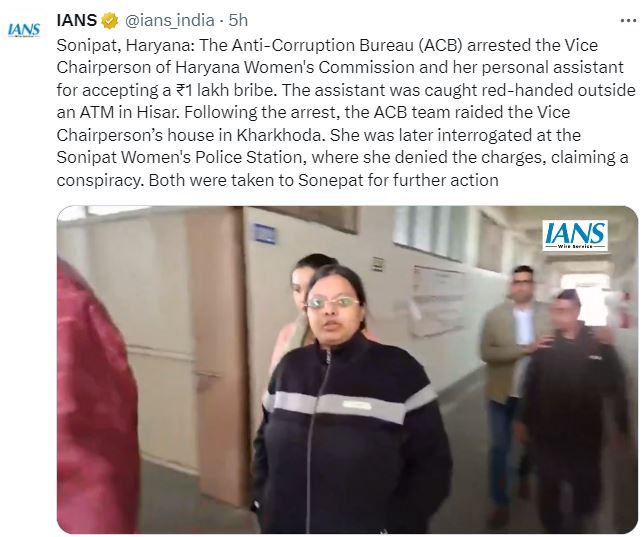
Task: Click the blue sign plate on the wall
Action: 265,234
